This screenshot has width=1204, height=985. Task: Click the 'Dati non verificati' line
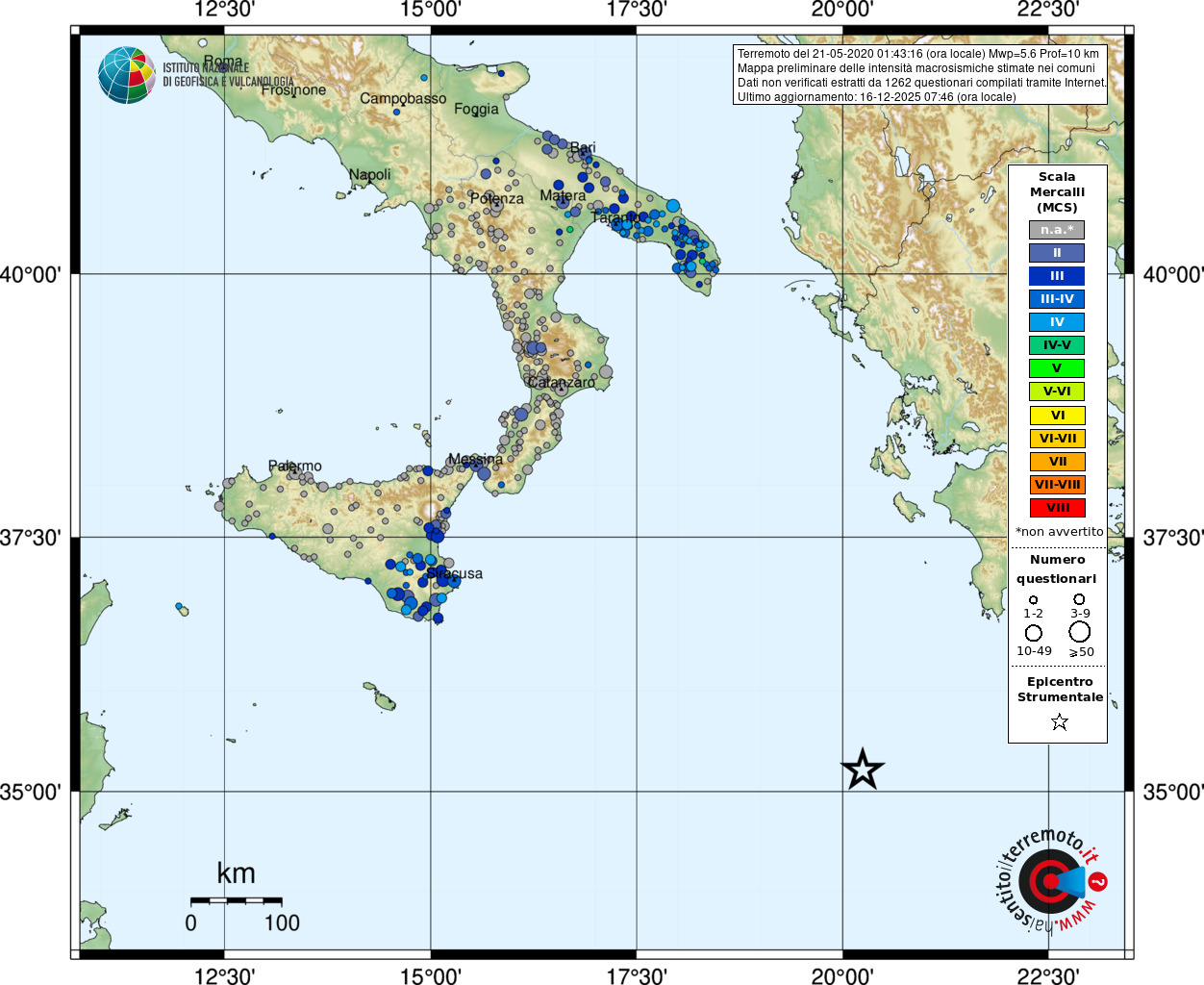(922, 83)
